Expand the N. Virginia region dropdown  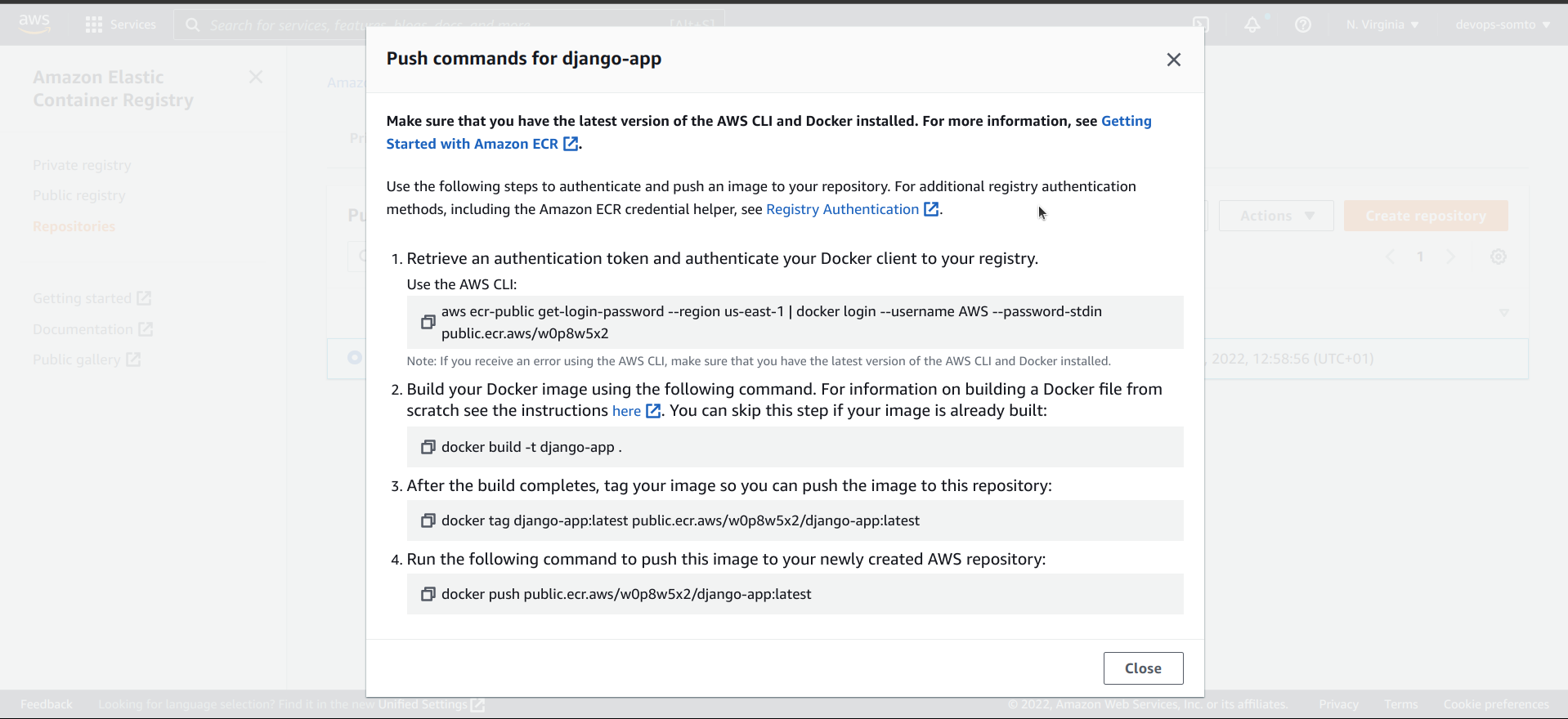[1382, 25]
